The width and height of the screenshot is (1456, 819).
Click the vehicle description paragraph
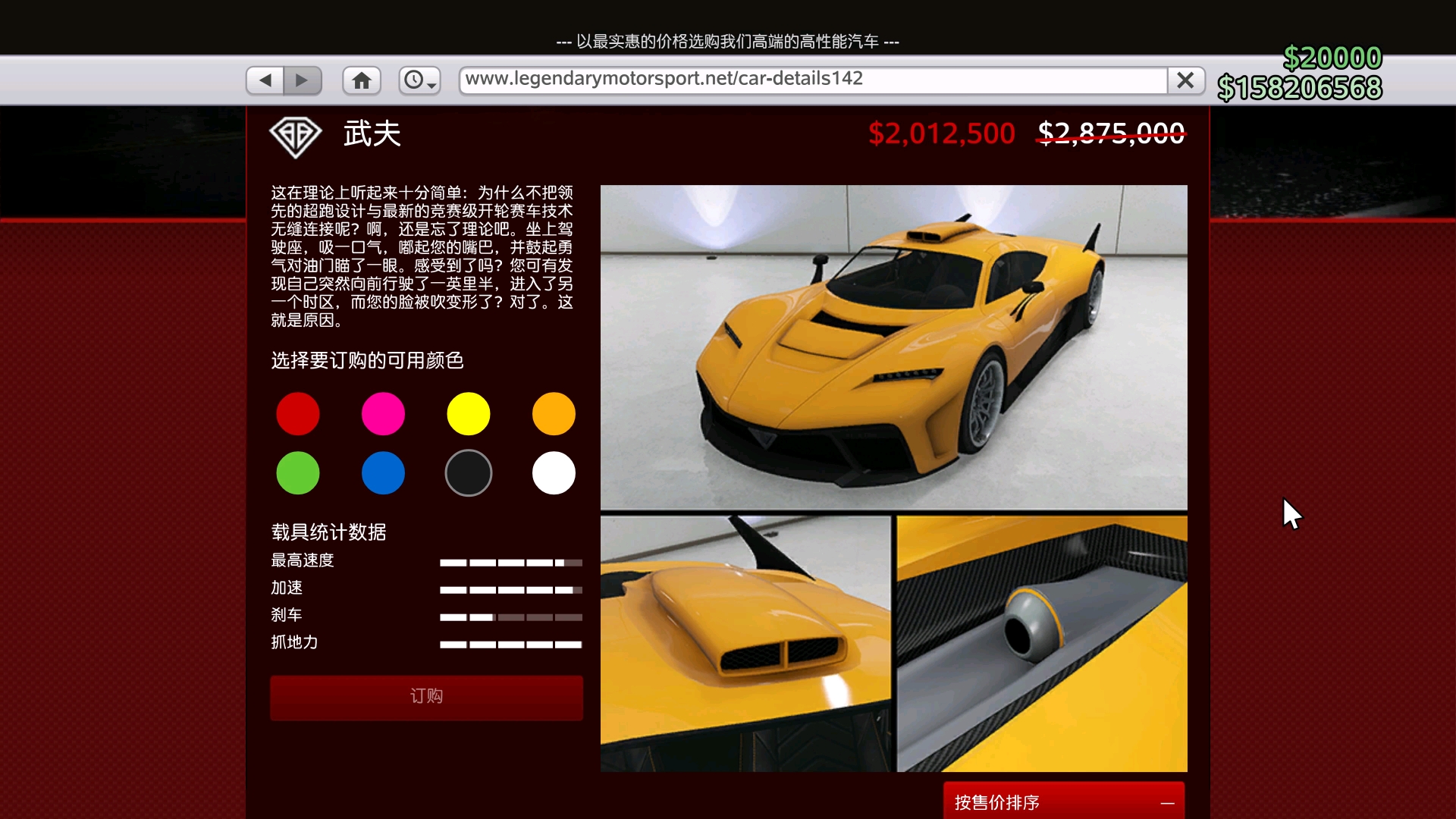(x=422, y=256)
